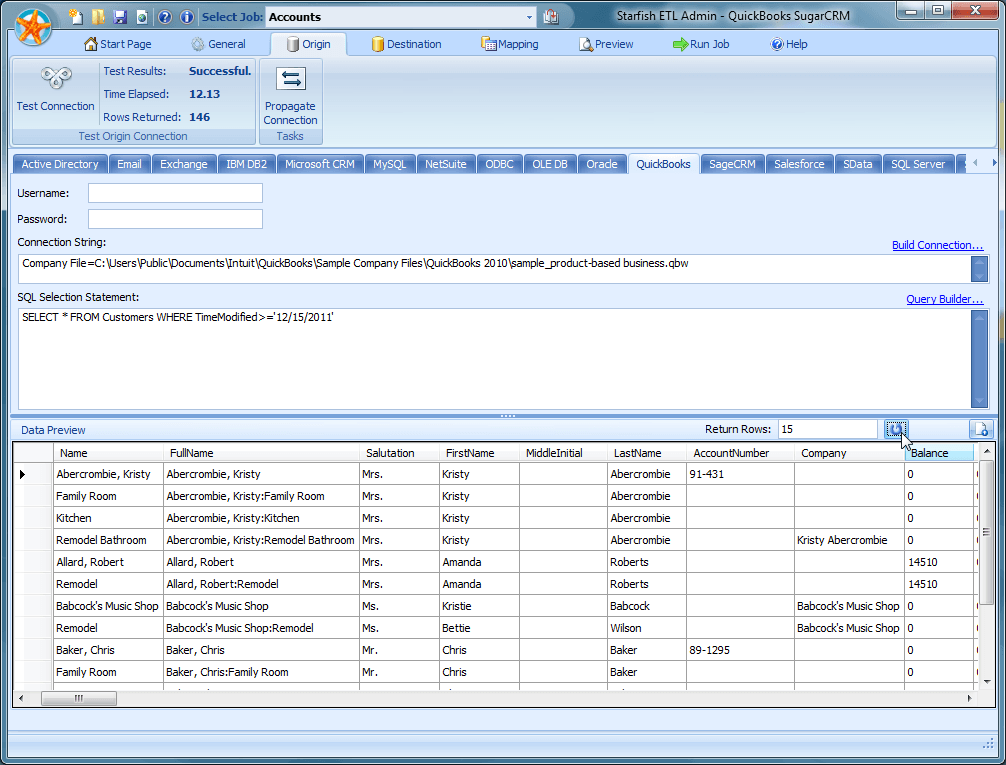Open the General ribbon tab
The image size is (1006, 765).
point(219,44)
